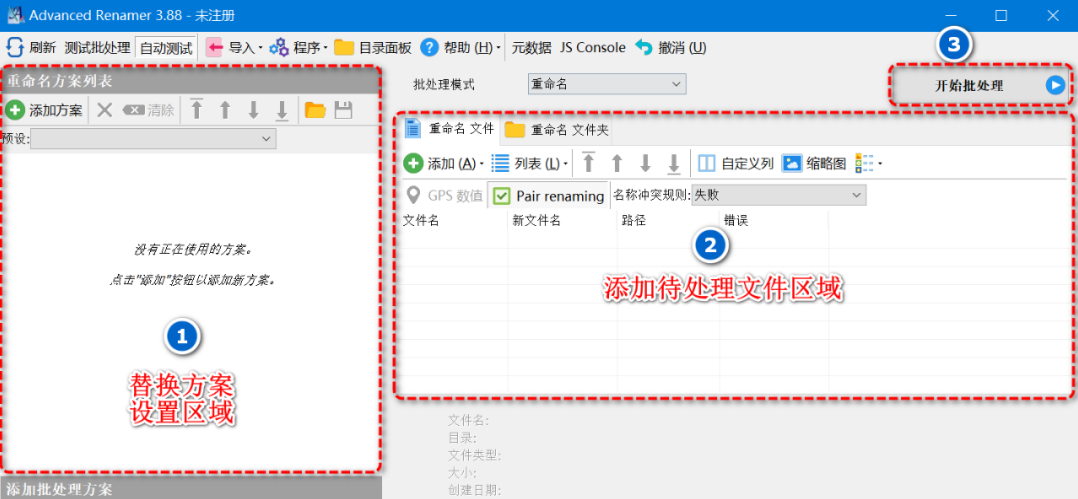Maximize the Advanced Renamer window

point(1002,16)
